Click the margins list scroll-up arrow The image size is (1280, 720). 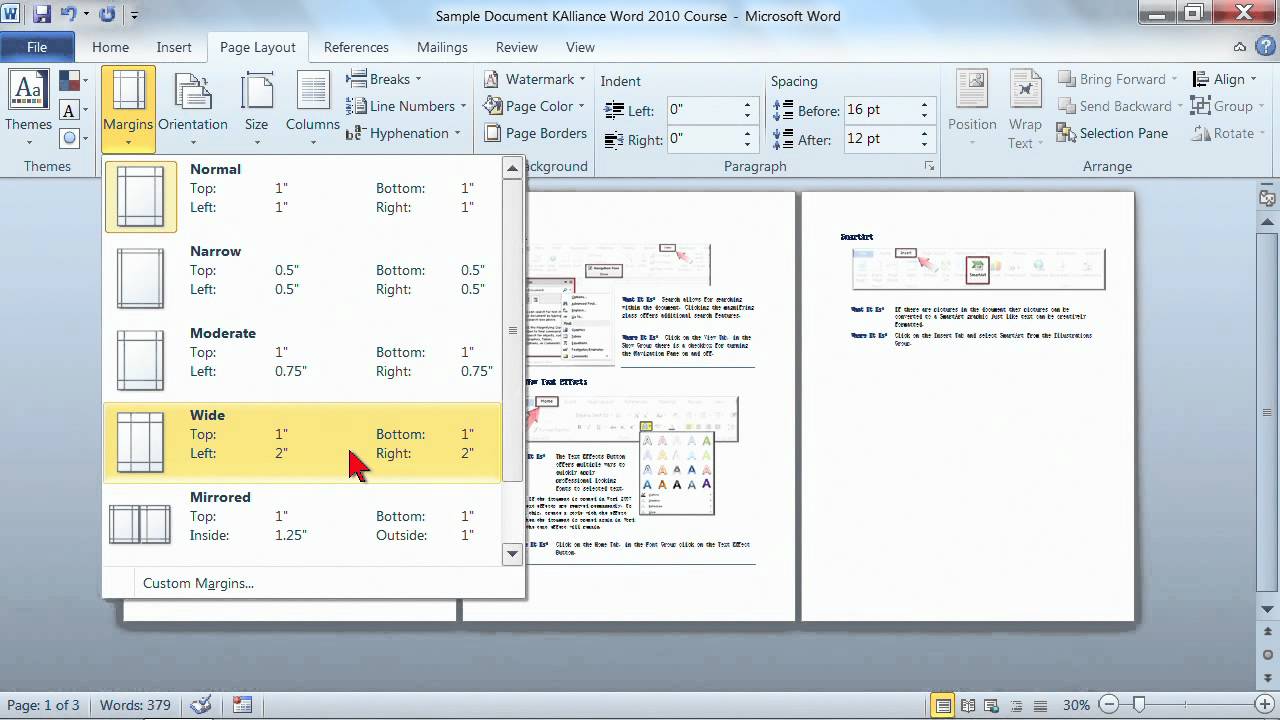click(x=512, y=168)
